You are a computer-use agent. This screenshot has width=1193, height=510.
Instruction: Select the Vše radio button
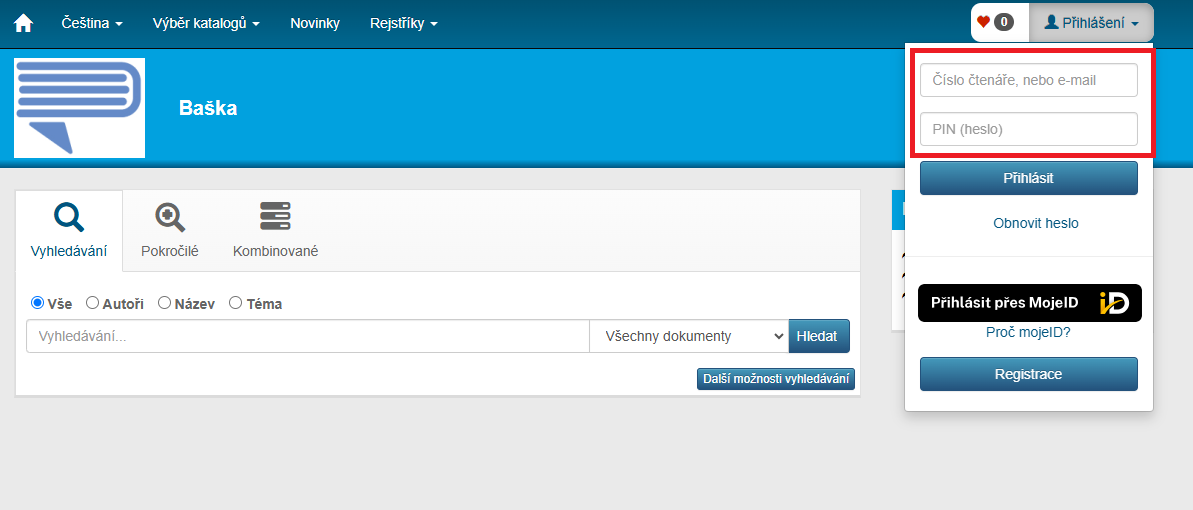(38, 303)
